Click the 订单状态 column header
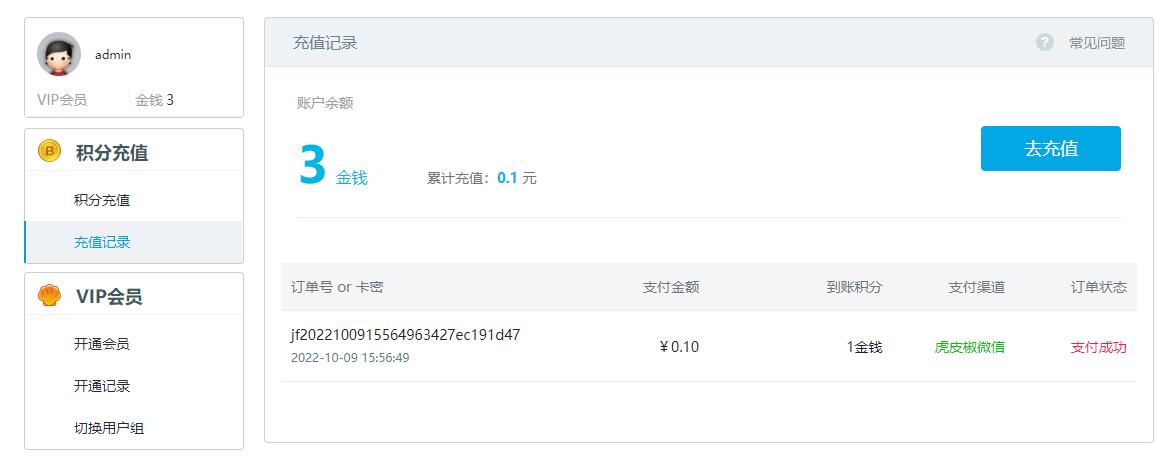This screenshot has height=471, width=1176. coord(1099,287)
